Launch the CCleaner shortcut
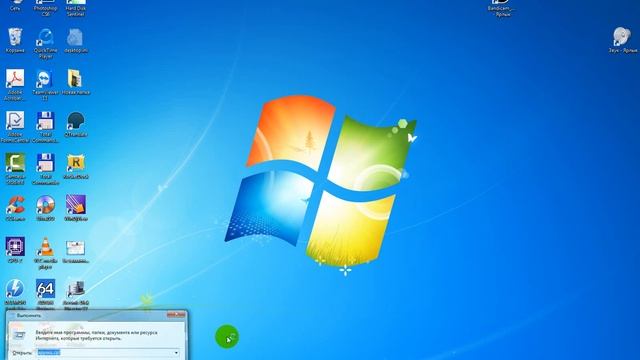The image size is (640, 360). (15, 208)
